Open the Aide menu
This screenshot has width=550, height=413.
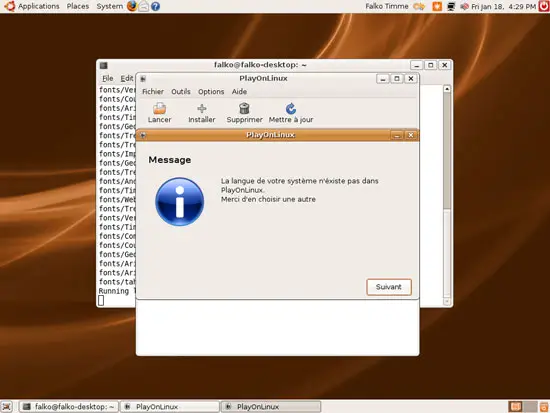[239, 92]
